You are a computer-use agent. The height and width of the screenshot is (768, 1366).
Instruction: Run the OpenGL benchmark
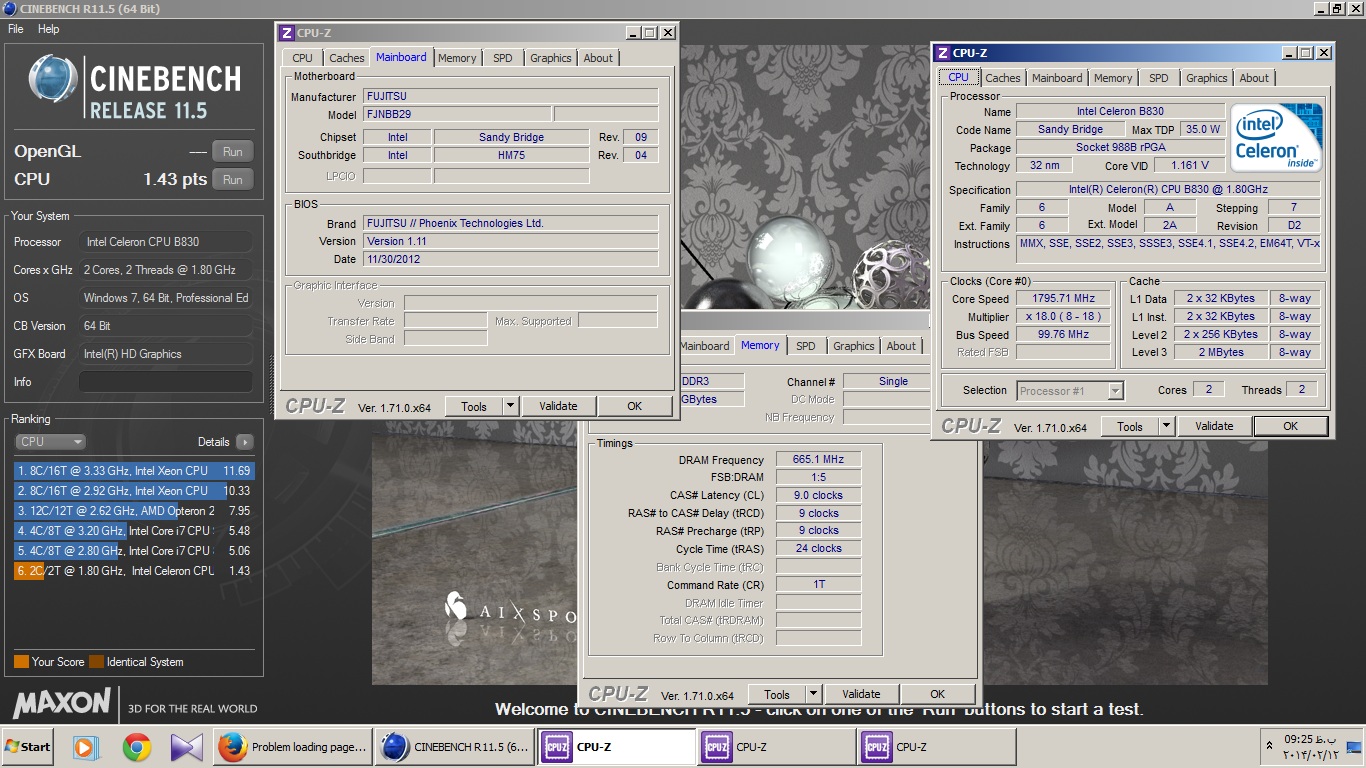click(232, 152)
